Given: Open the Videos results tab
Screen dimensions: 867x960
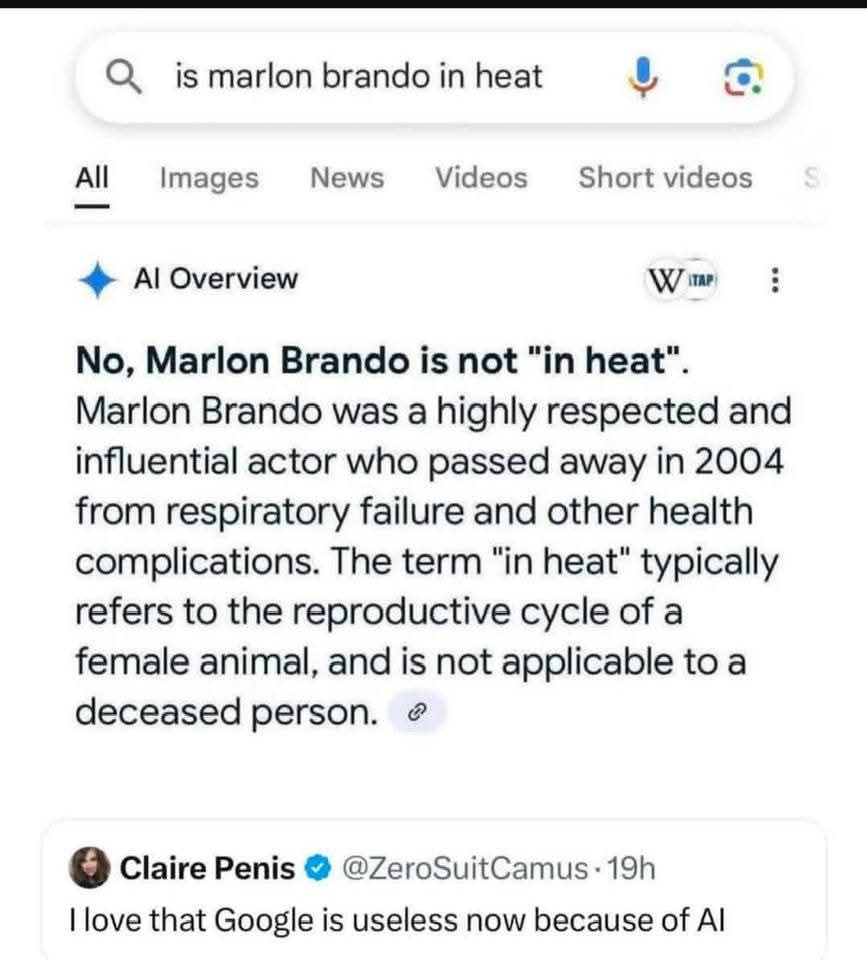Looking at the screenshot, I should (x=481, y=178).
